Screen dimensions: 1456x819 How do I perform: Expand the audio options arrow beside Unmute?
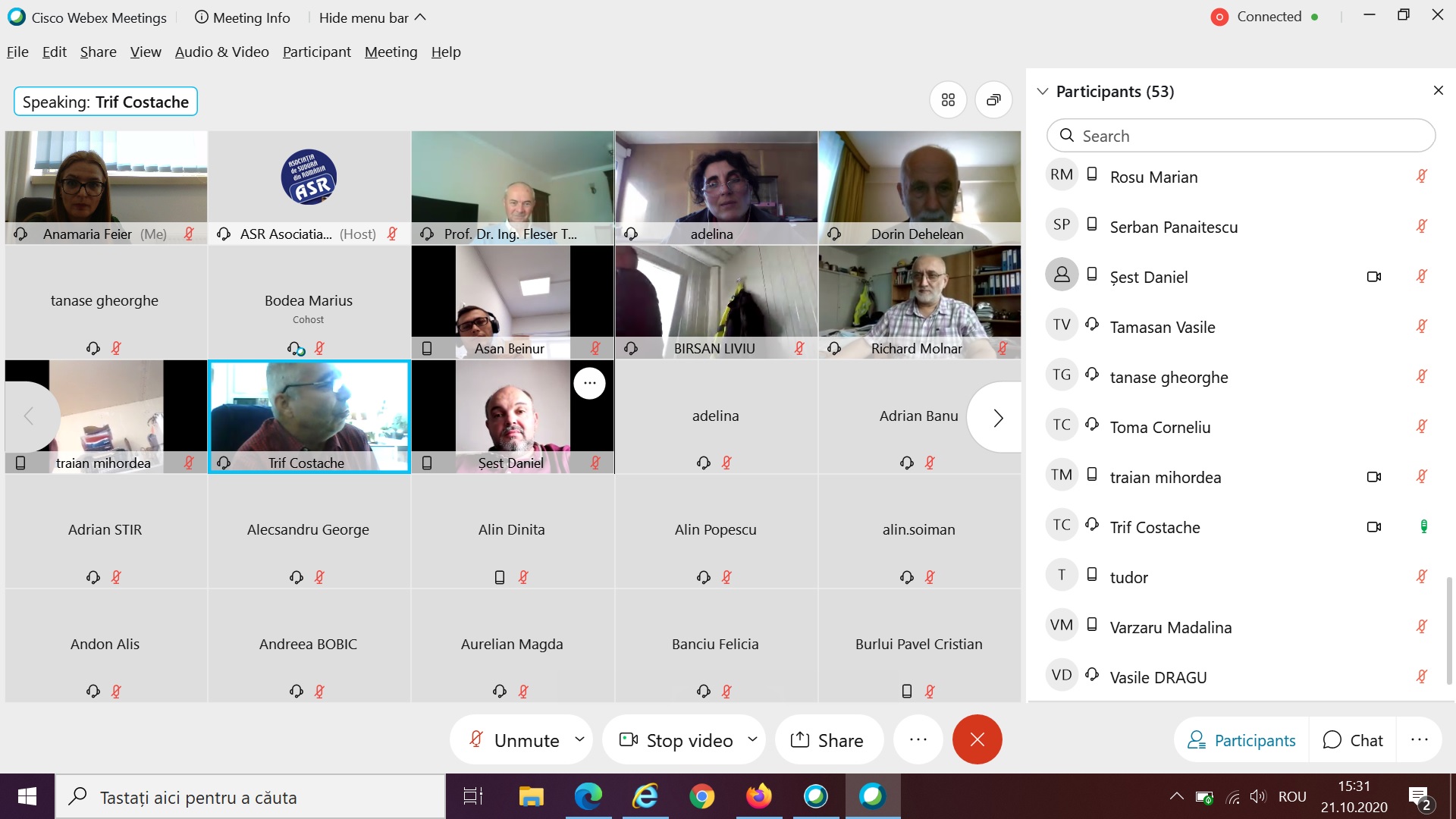click(x=580, y=739)
